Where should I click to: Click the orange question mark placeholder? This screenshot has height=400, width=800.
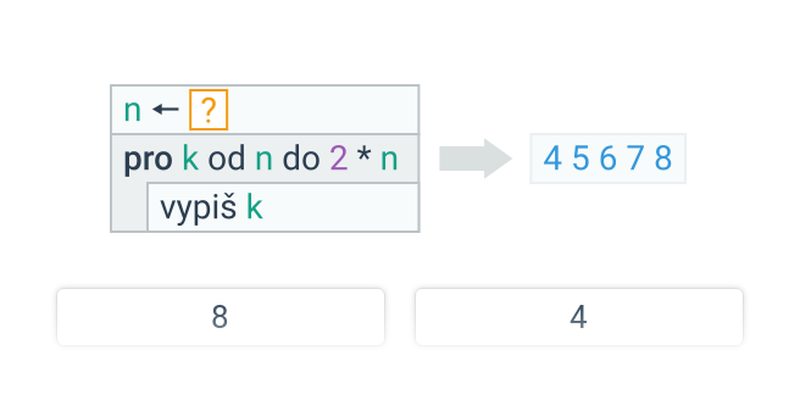pos(208,110)
